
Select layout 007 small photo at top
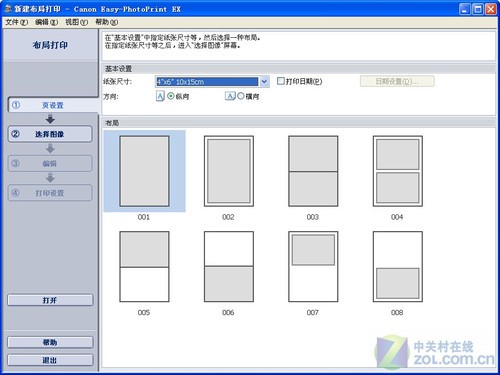(x=313, y=267)
